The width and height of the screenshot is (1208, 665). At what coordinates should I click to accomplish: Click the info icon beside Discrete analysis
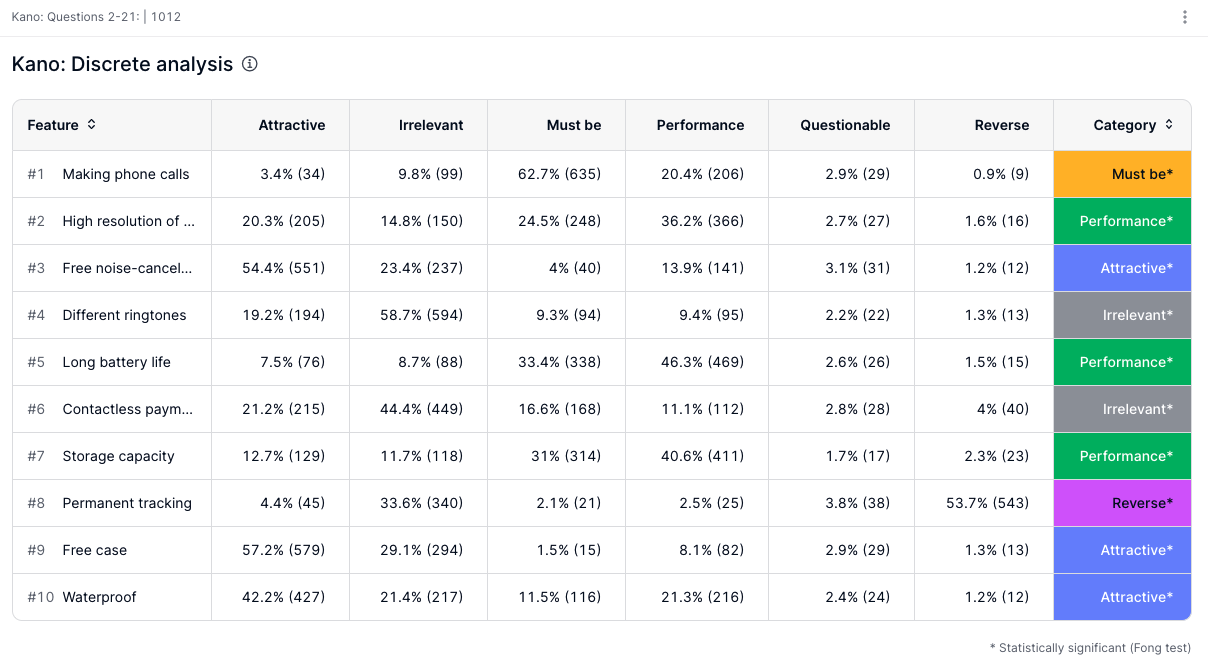coord(250,64)
